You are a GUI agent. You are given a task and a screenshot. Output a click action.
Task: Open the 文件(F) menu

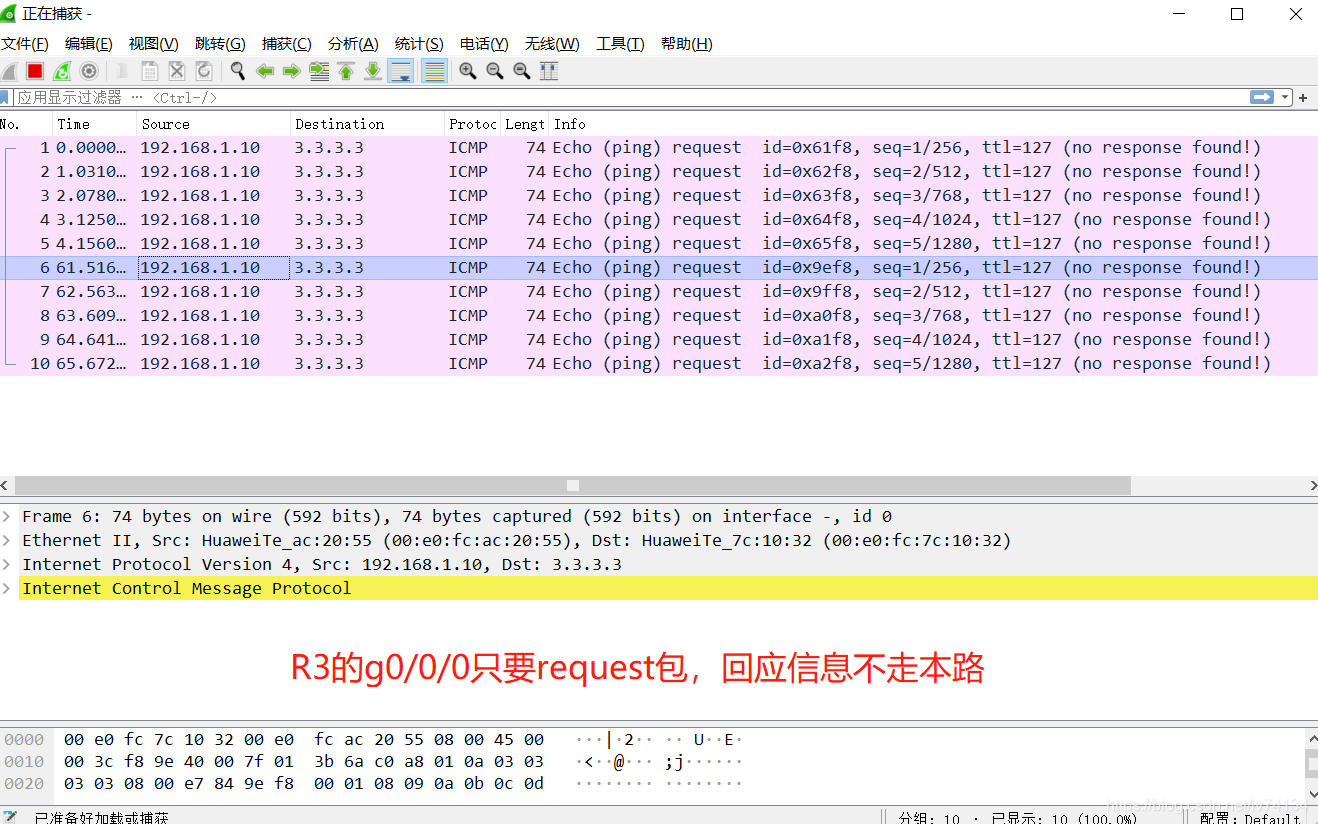click(25, 44)
